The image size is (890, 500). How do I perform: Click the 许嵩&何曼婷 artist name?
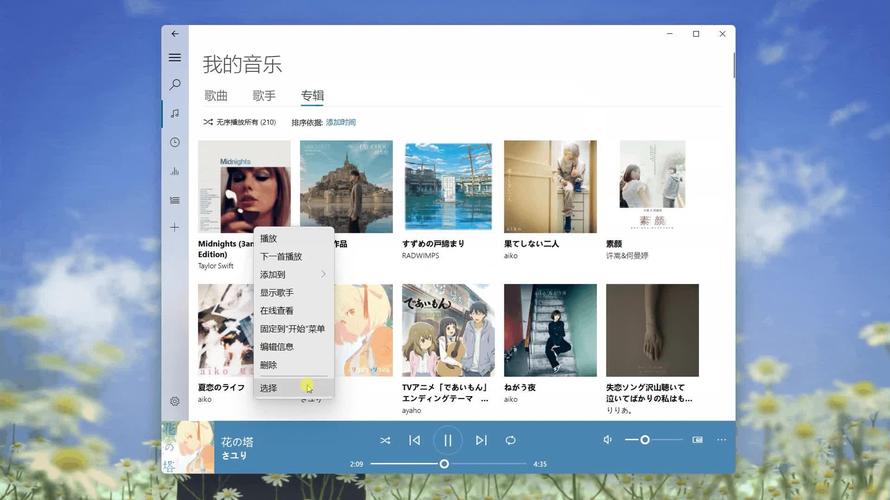click(627, 256)
